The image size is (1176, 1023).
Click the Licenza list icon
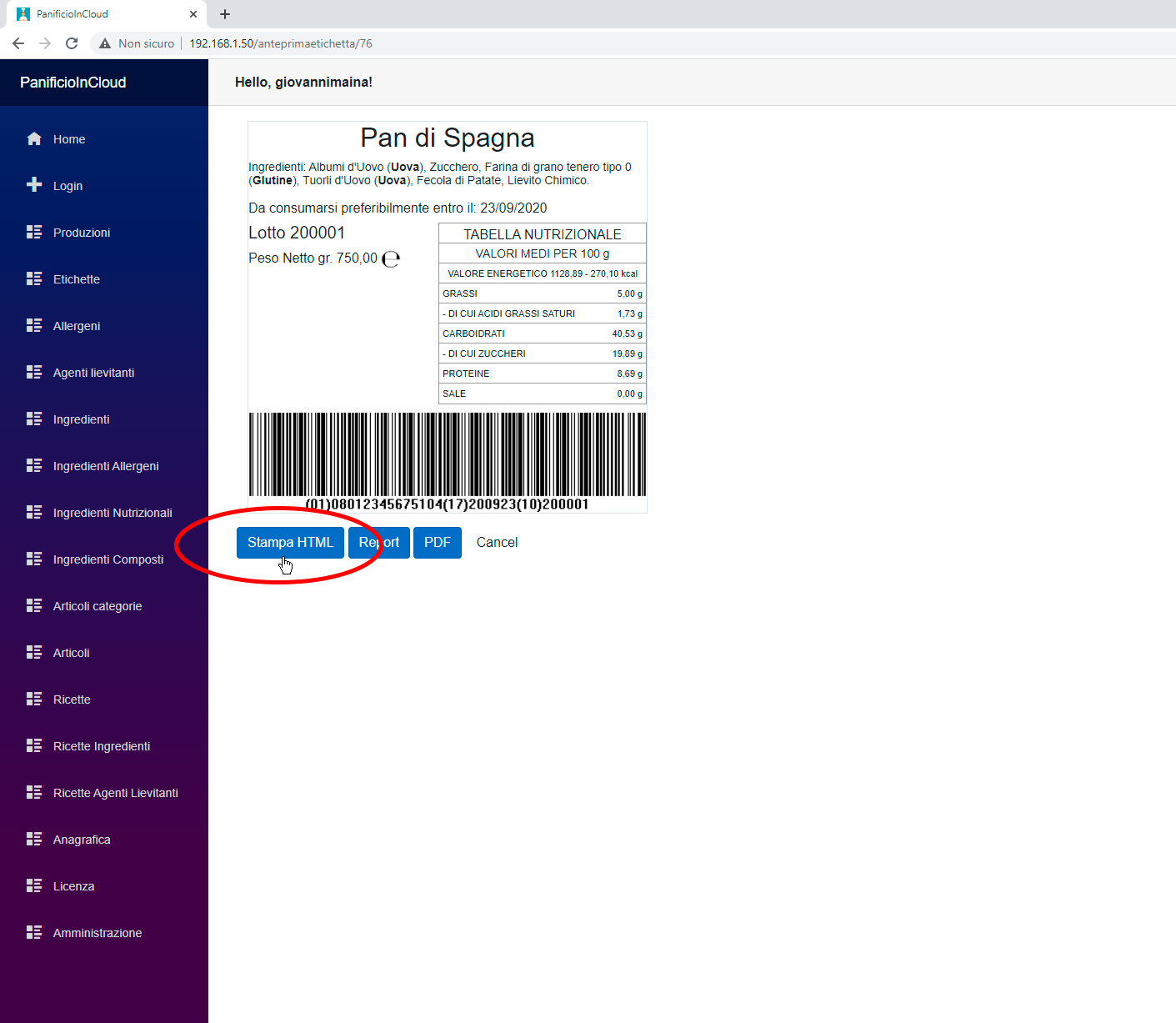tap(34, 885)
